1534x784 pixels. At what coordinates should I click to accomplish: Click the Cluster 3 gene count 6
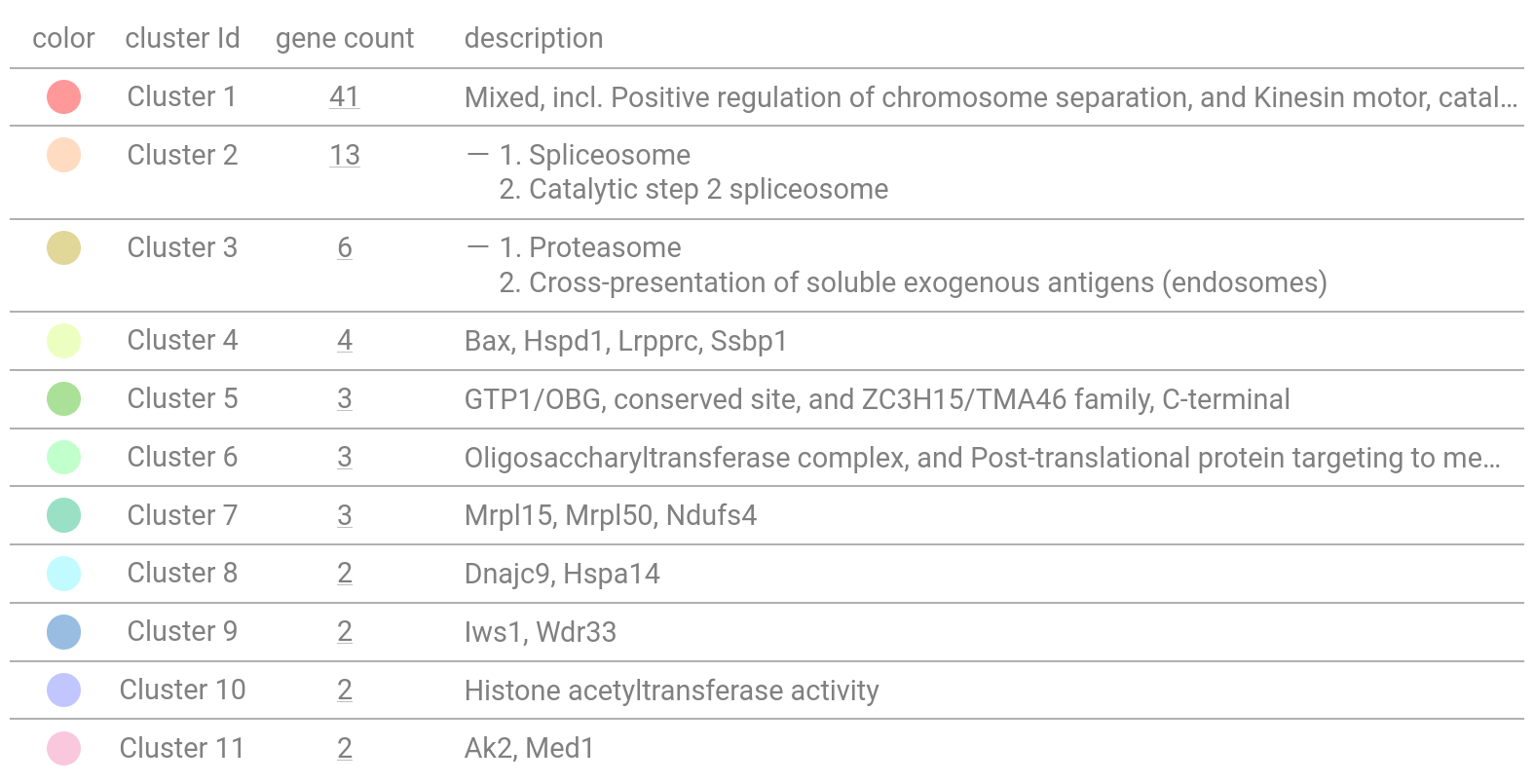click(x=345, y=248)
